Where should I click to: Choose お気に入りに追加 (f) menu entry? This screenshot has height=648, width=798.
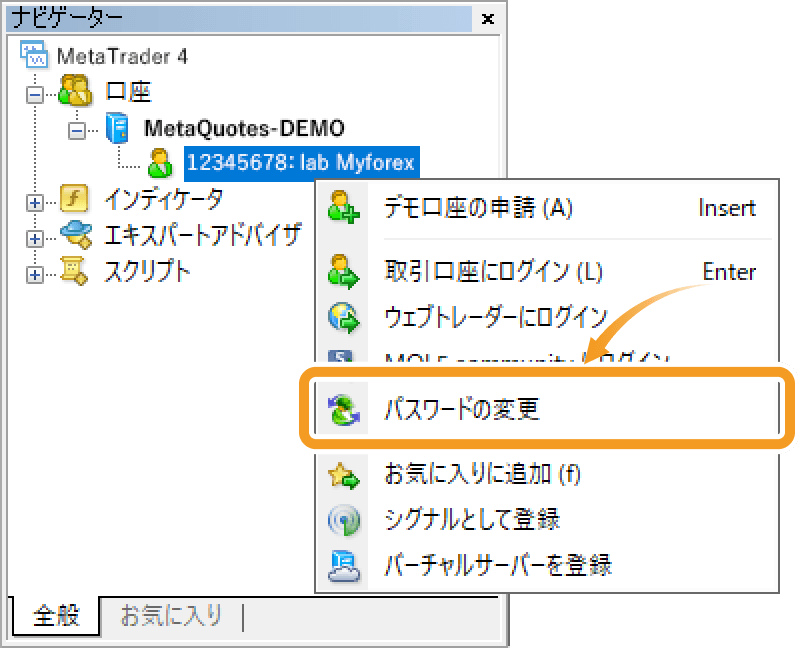point(547,474)
